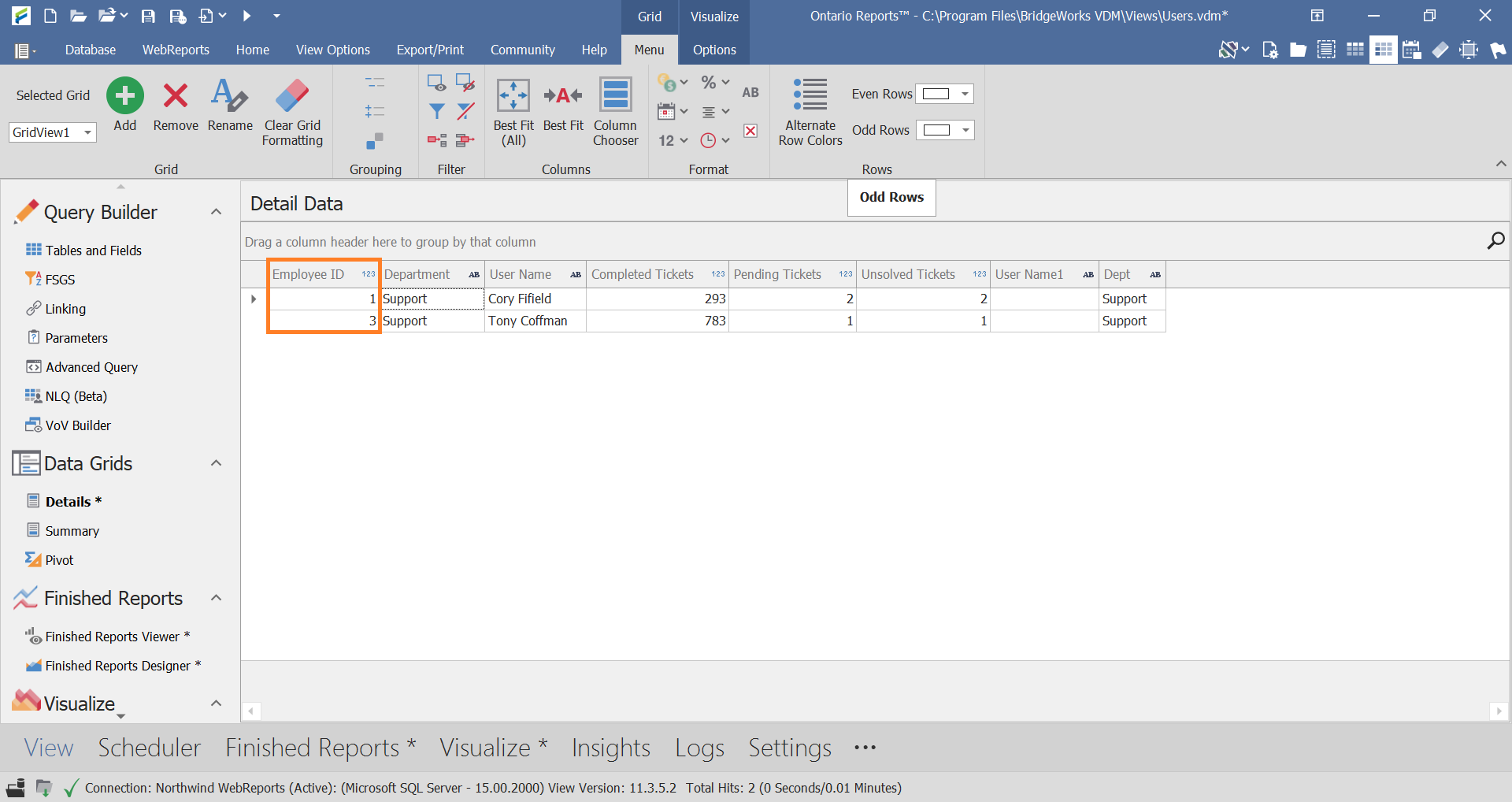Click the AB text format icon
Image resolution: width=1512 pixels, height=802 pixels.
click(750, 92)
